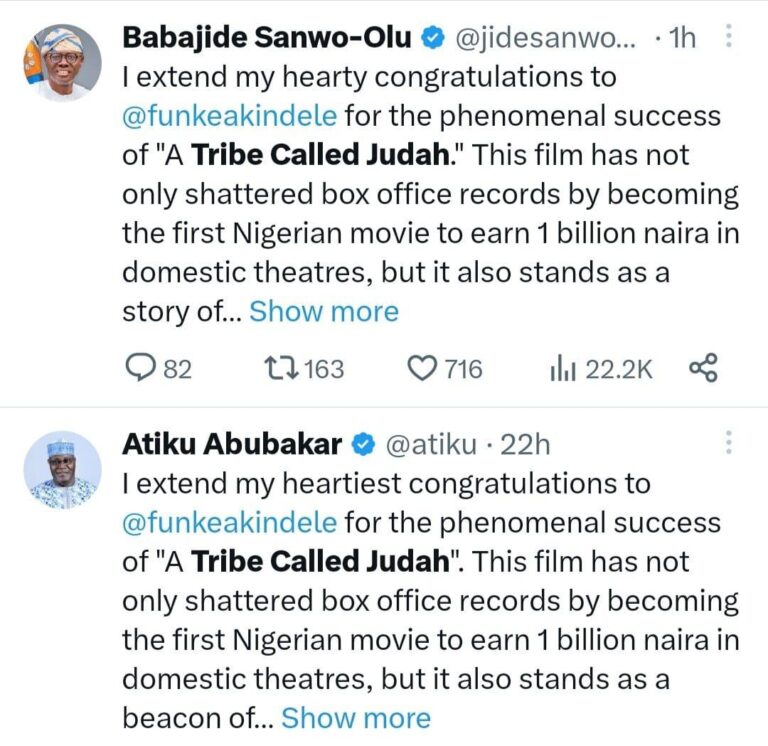
Task: Click Atiku Abubakar's verified badge
Action: [363, 445]
